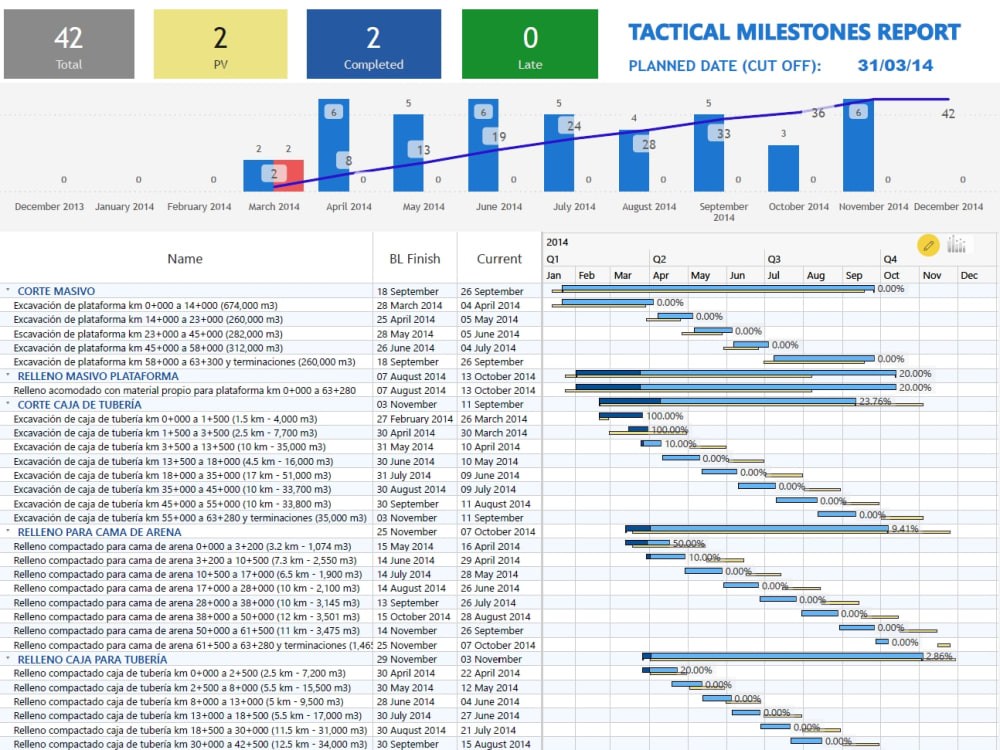Collapse the RELLENO PARA CAMA DE ARENA group
Image resolution: width=1000 pixels, height=750 pixels.
[8, 531]
